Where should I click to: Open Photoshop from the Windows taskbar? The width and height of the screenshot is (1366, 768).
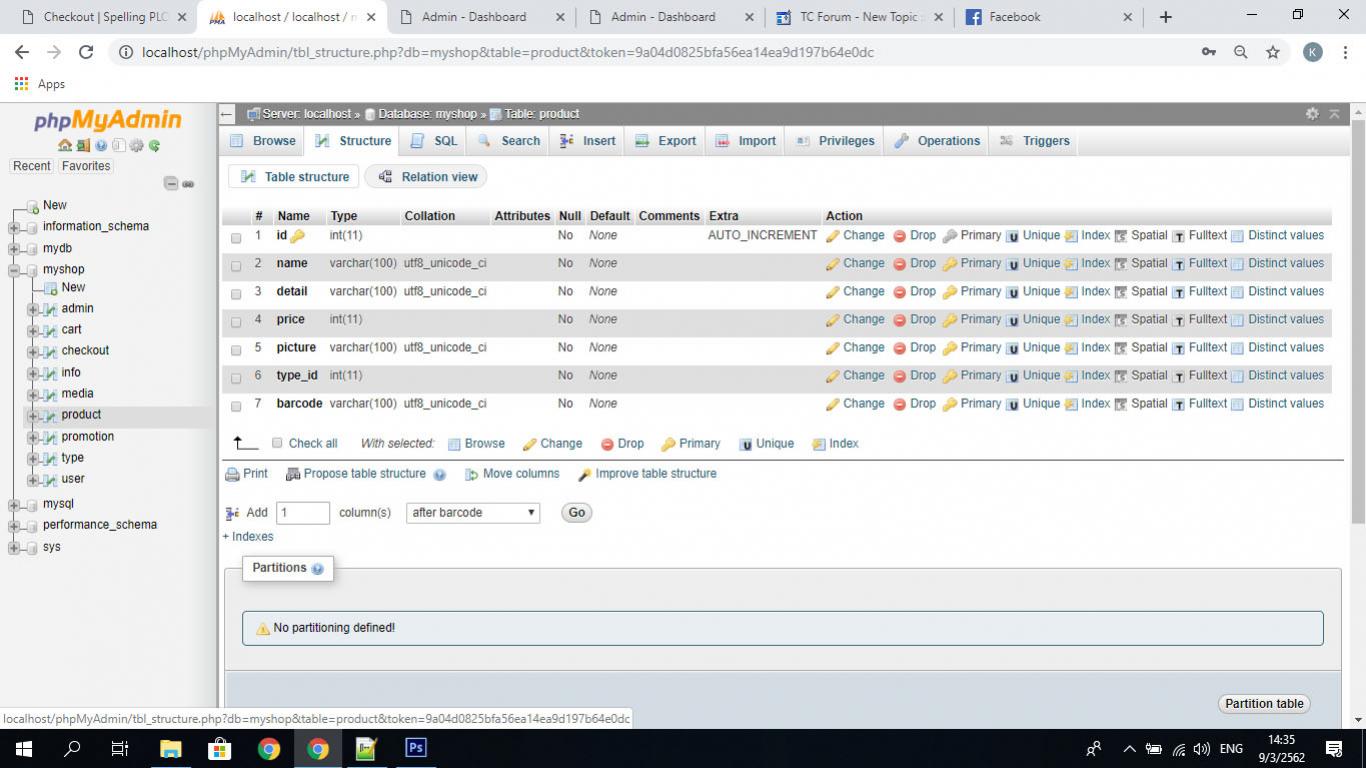point(415,748)
